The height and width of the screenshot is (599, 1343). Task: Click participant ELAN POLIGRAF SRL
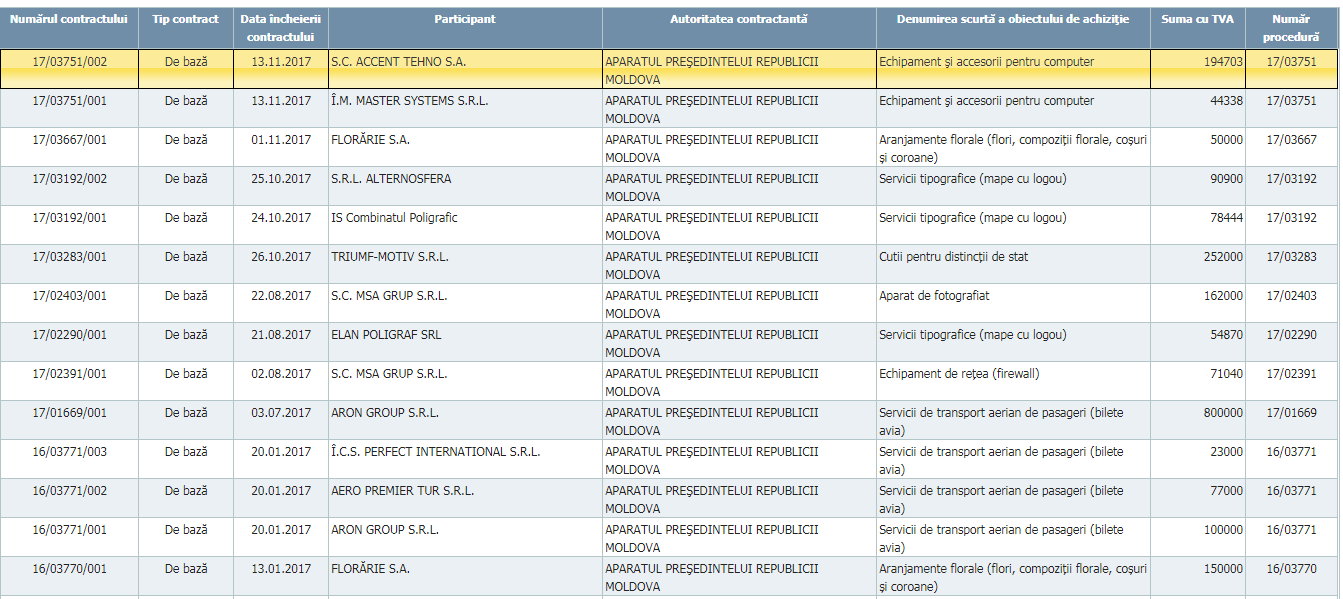(x=386, y=335)
